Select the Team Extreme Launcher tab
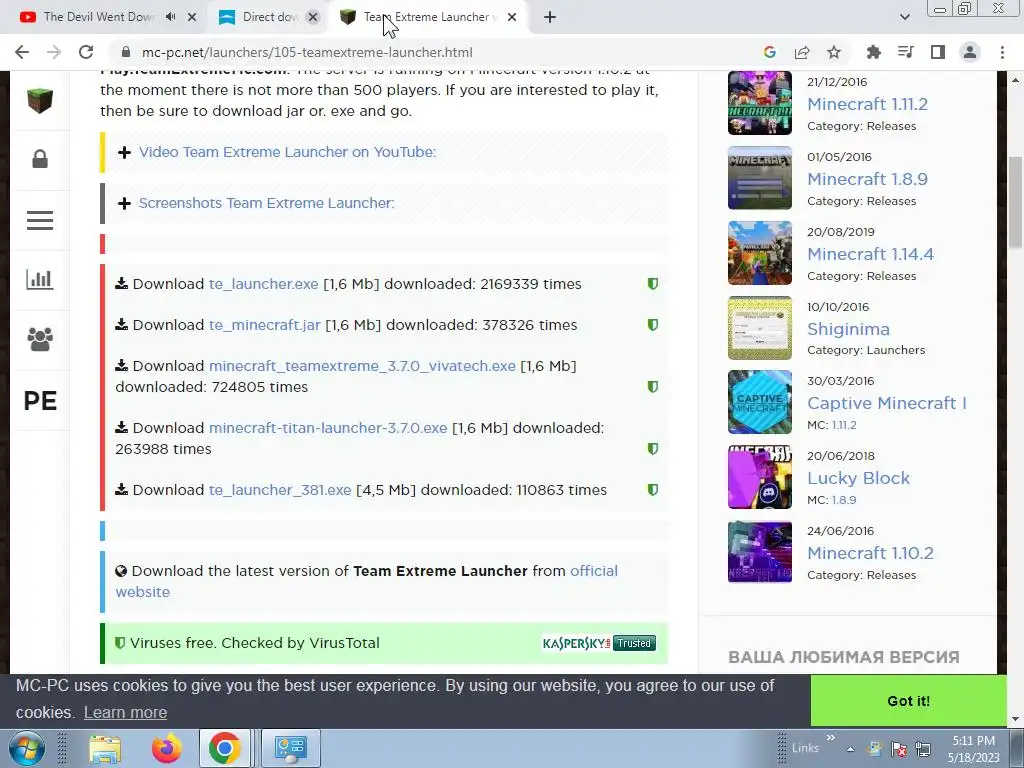Screen dimensions: 1024x768 (x=430, y=17)
